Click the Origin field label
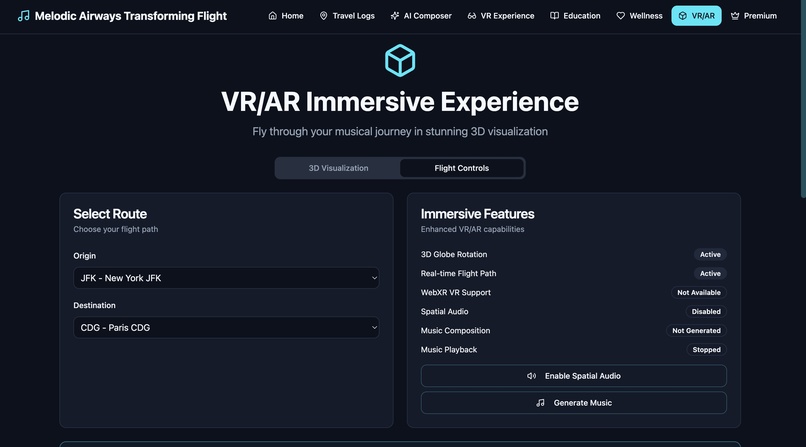 click(84, 256)
